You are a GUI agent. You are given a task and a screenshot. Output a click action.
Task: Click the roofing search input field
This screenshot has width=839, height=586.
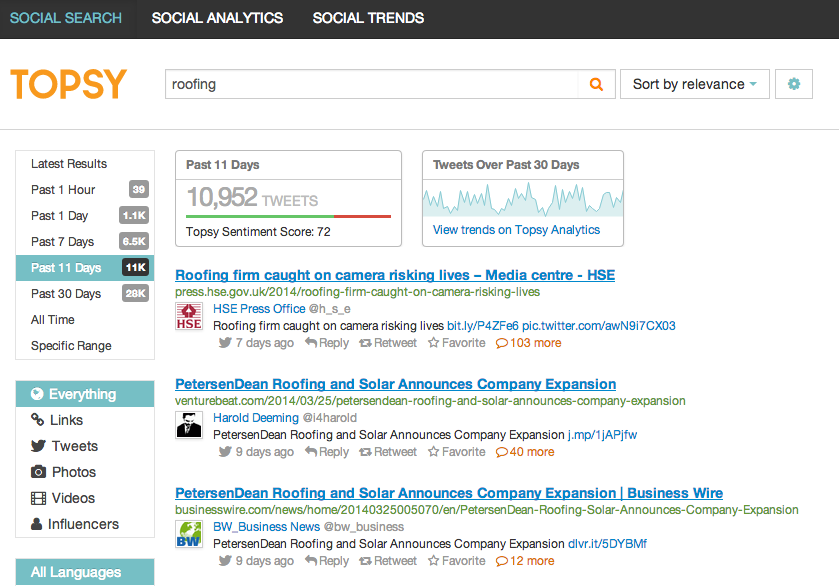(371, 84)
